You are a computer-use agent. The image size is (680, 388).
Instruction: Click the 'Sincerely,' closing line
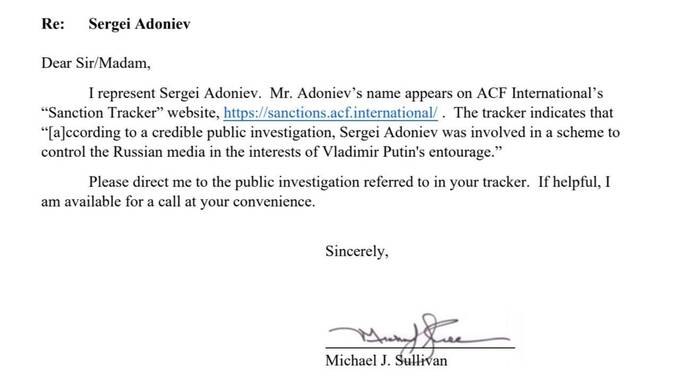pos(356,251)
